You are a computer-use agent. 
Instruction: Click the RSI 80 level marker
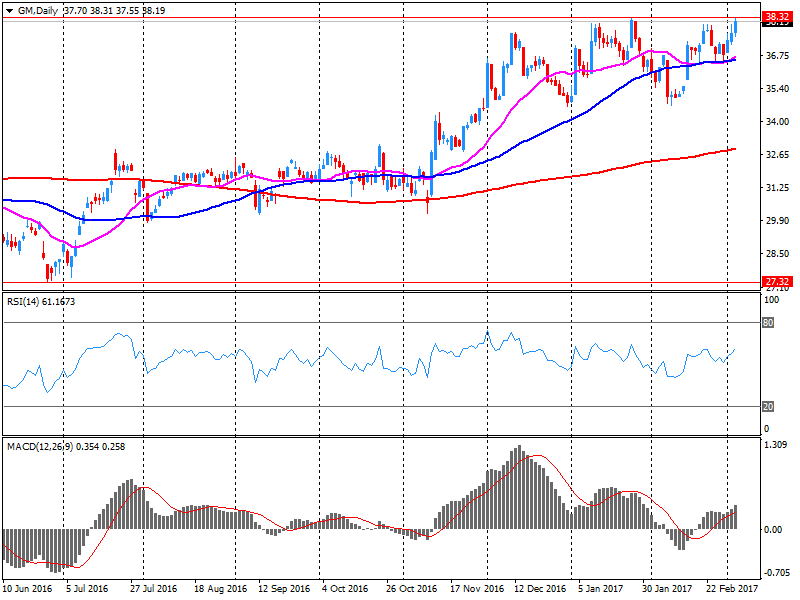(x=770, y=323)
